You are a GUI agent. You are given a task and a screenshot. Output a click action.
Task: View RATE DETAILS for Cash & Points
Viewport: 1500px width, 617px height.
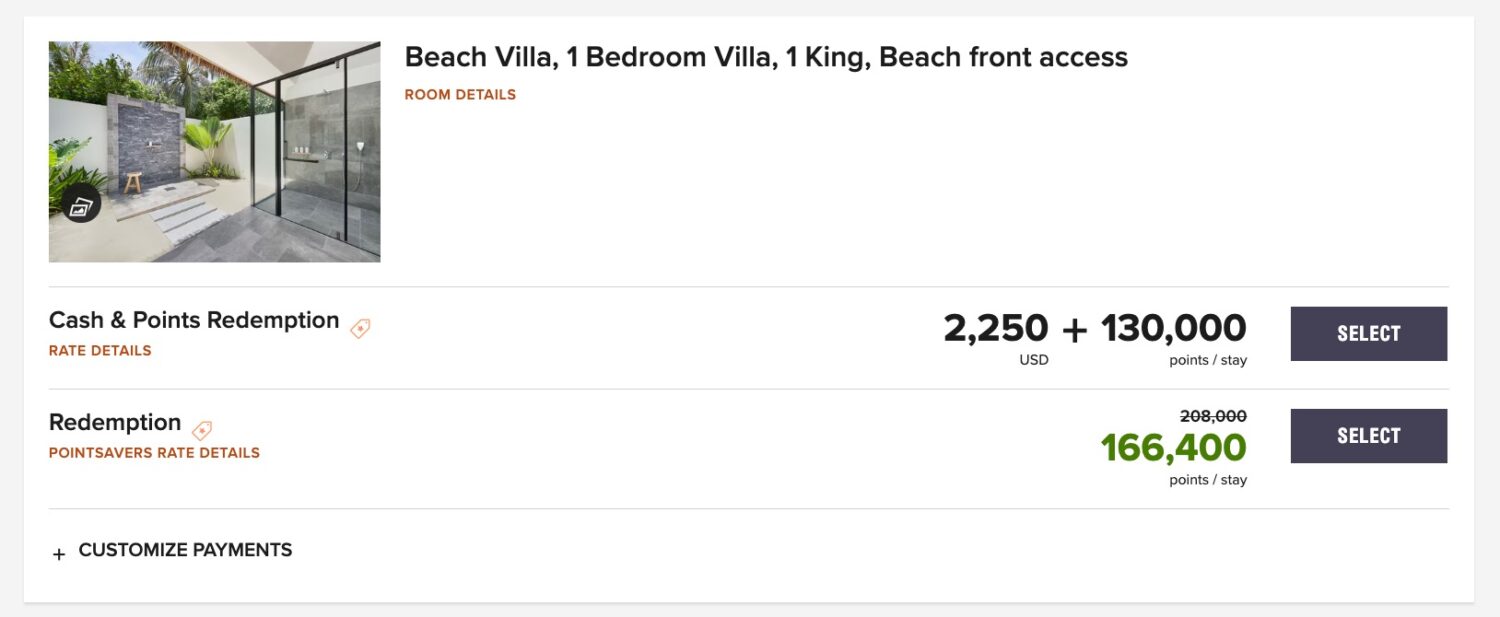[x=100, y=351]
